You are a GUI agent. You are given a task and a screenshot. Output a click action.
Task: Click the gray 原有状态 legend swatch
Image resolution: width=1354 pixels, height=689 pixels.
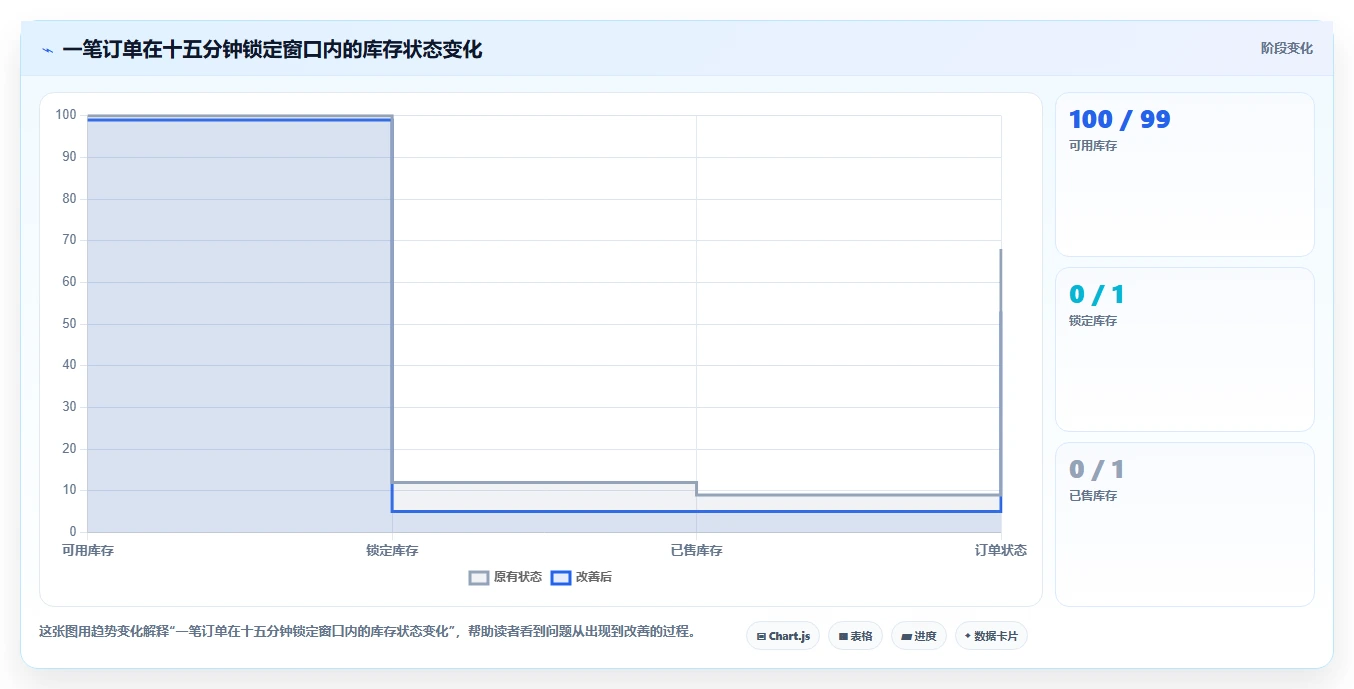coord(479,577)
